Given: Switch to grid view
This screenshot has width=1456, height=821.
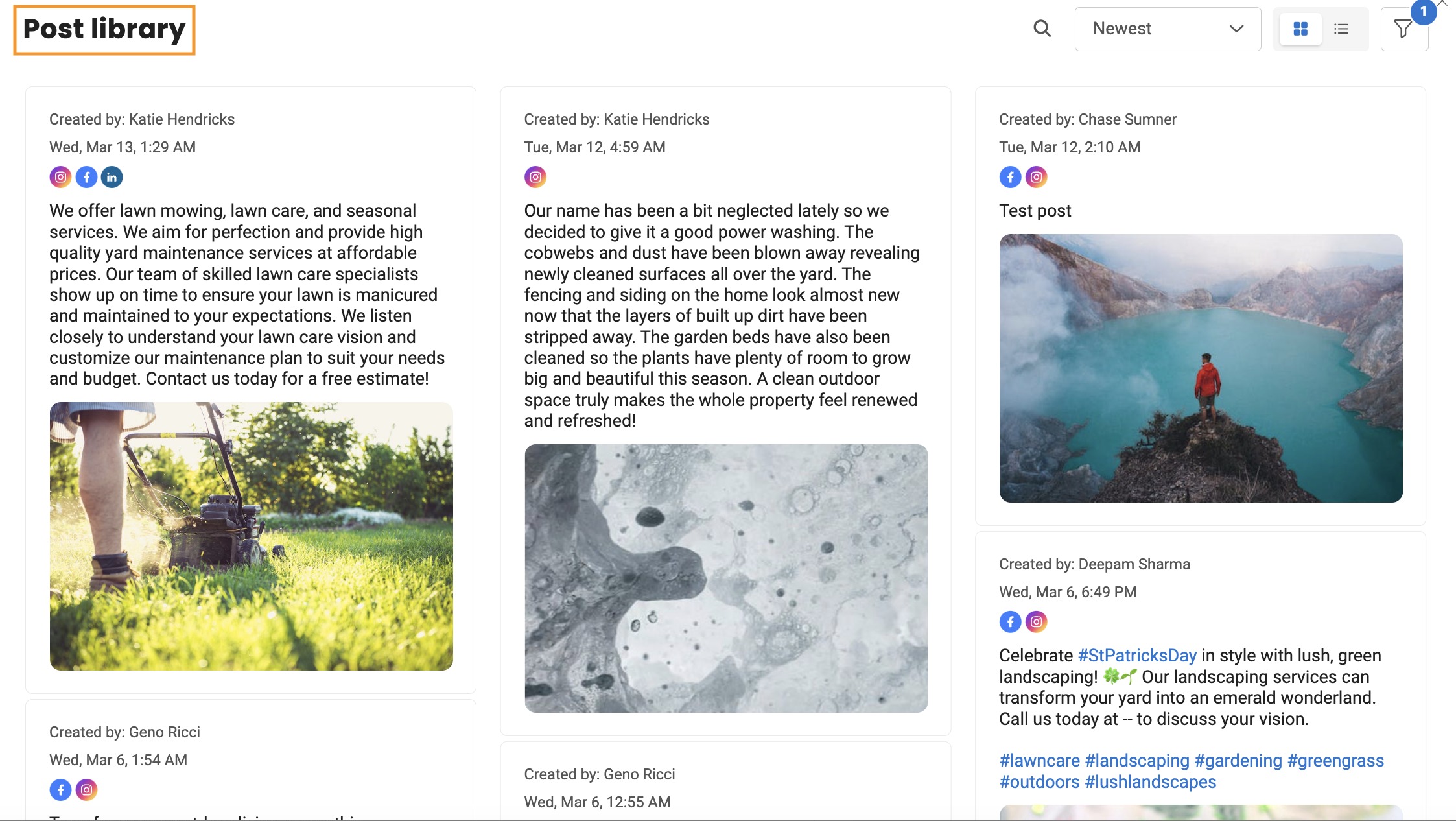Looking at the screenshot, I should (x=1301, y=29).
